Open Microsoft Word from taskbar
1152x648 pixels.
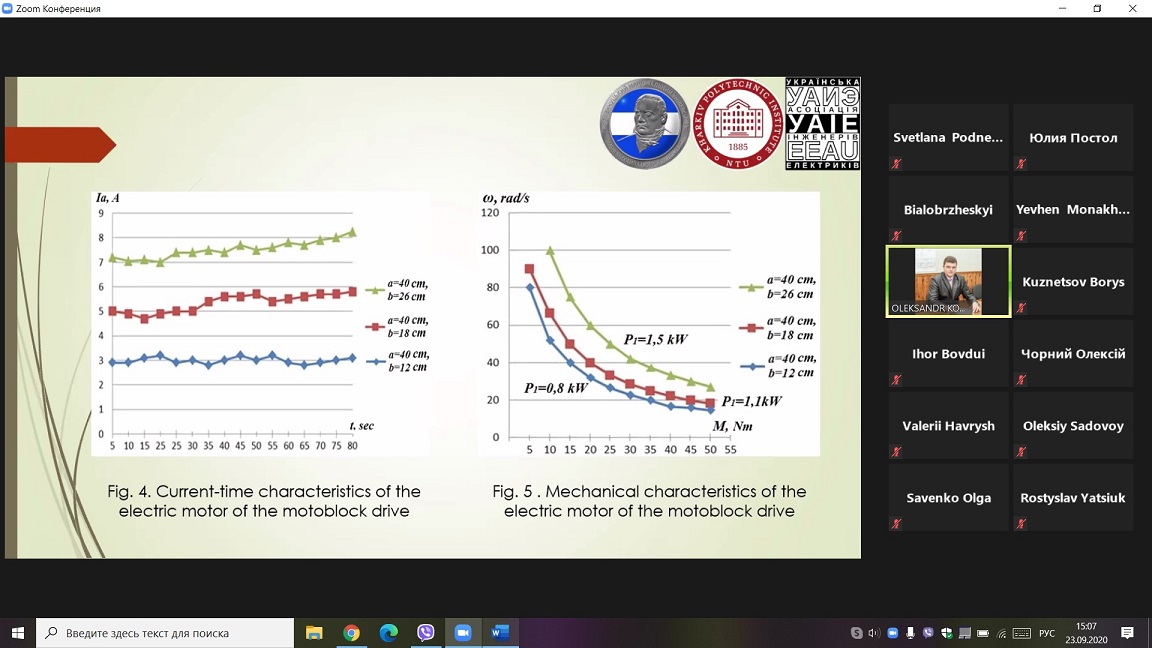coord(500,633)
